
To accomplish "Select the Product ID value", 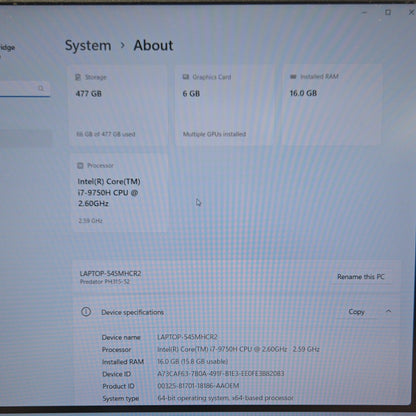I will (x=198, y=386).
